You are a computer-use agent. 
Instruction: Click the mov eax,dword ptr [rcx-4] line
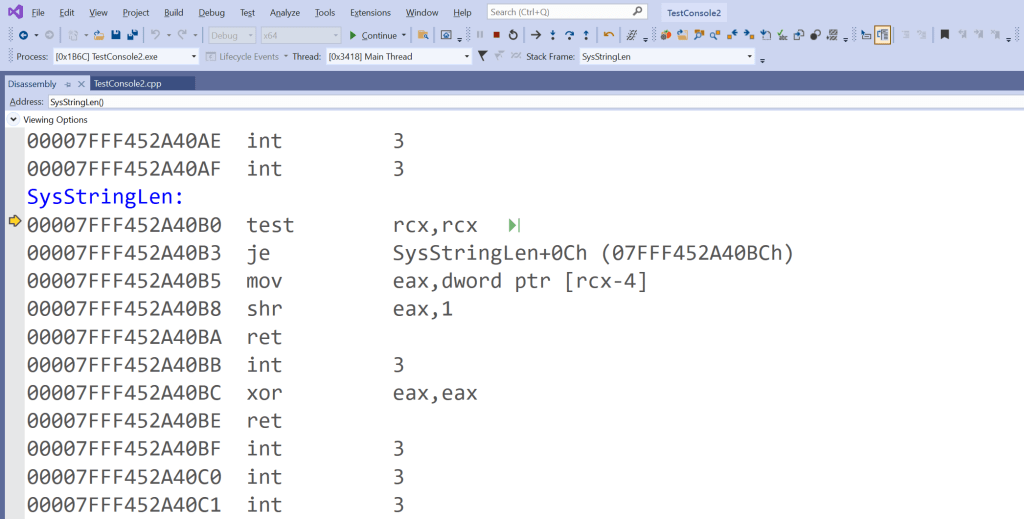pyautogui.click(x=337, y=281)
